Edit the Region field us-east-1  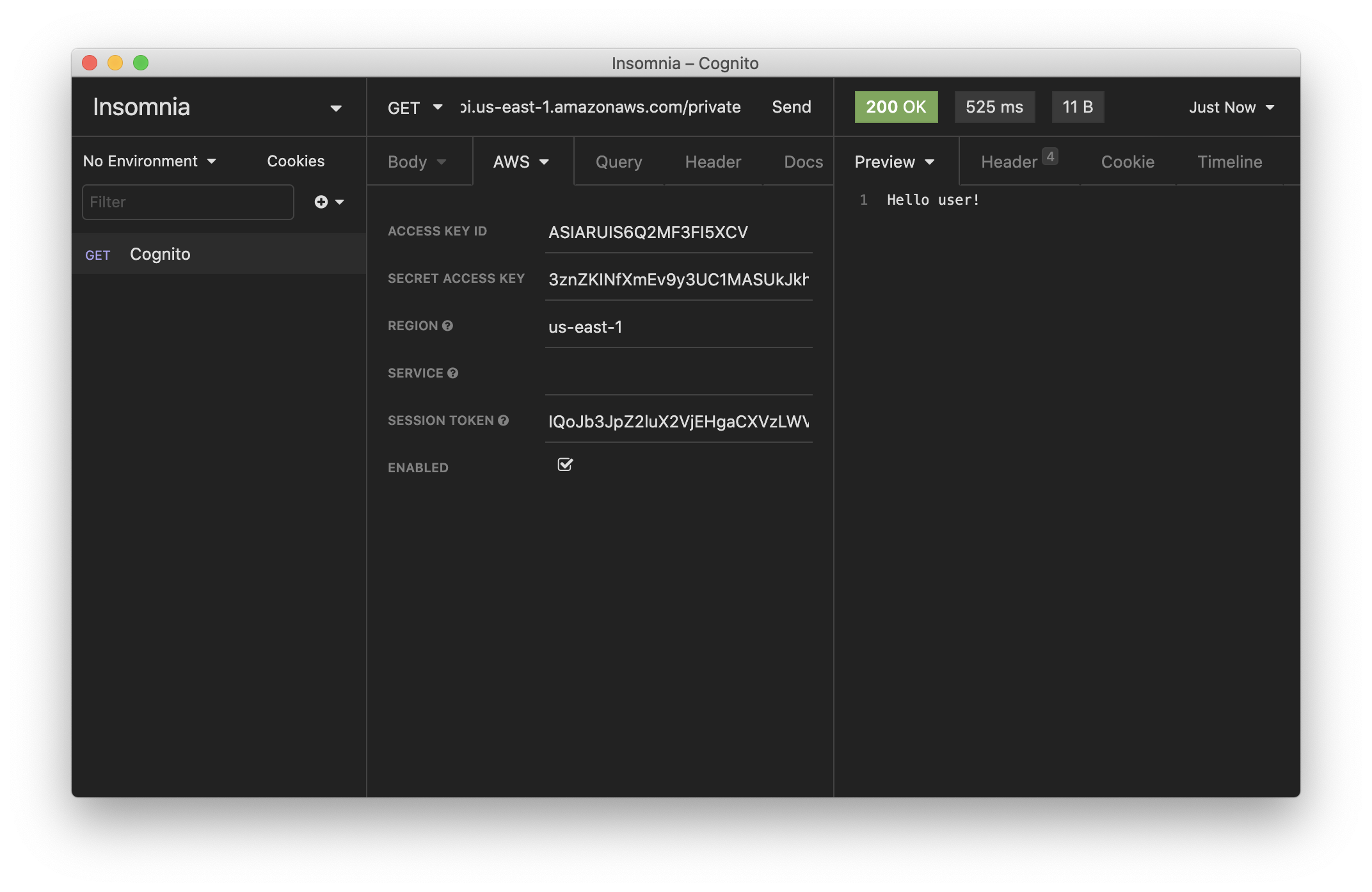[678, 327]
